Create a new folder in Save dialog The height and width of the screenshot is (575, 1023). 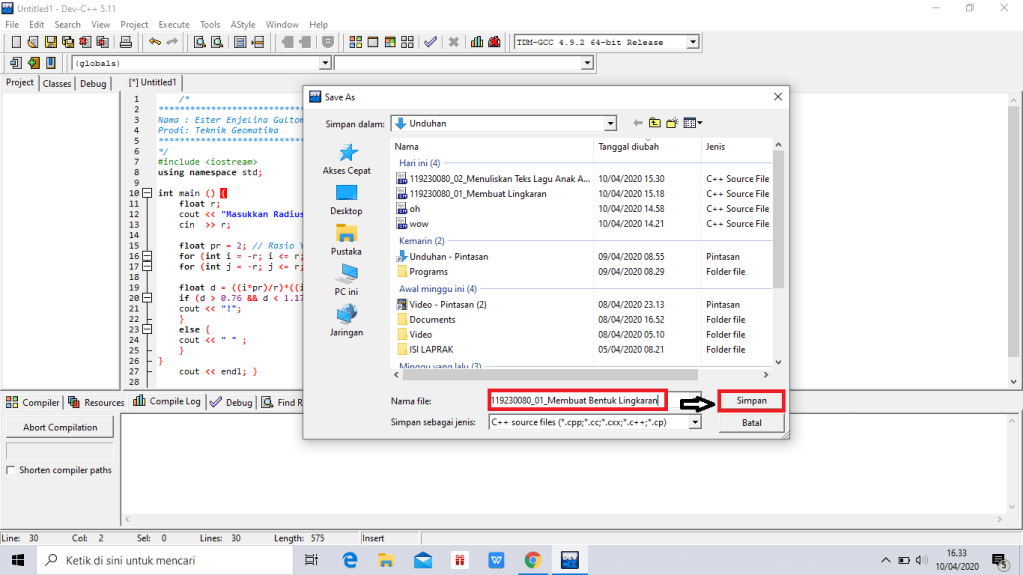pyautogui.click(x=672, y=123)
